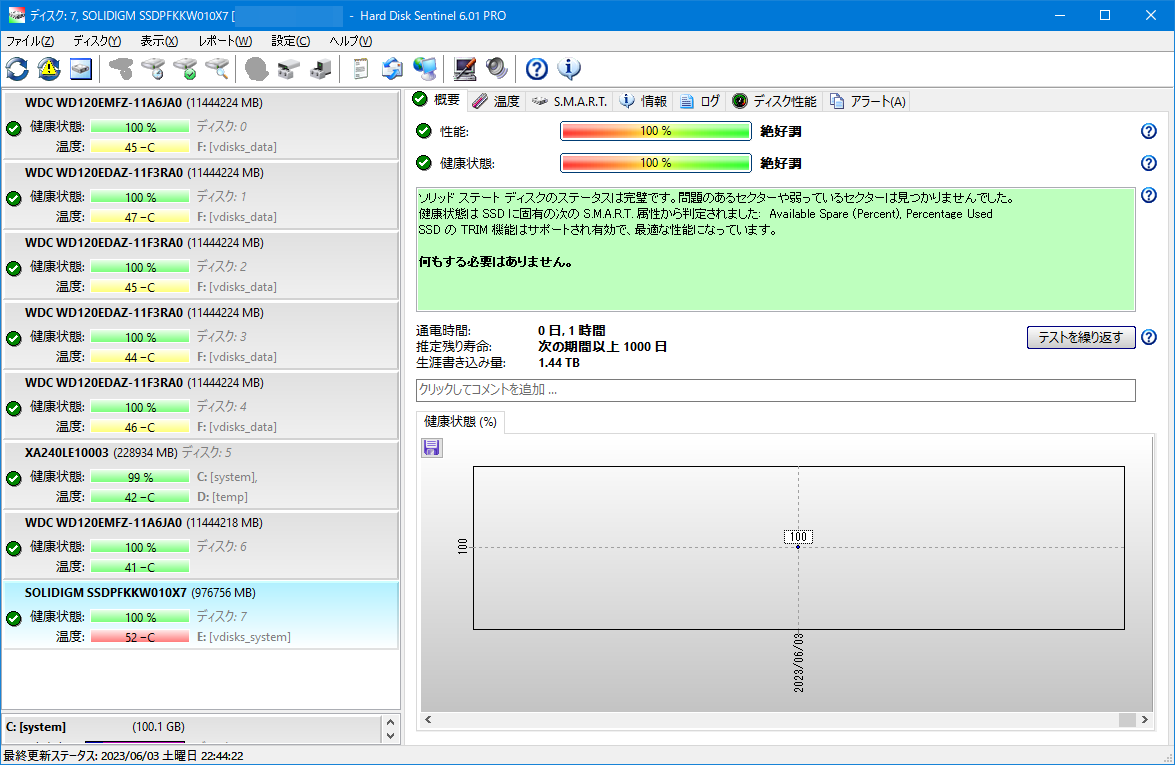Viewport: 1175px width, 765px height.
Task: Click the help icon beside the green description box
Action: 1148,195
